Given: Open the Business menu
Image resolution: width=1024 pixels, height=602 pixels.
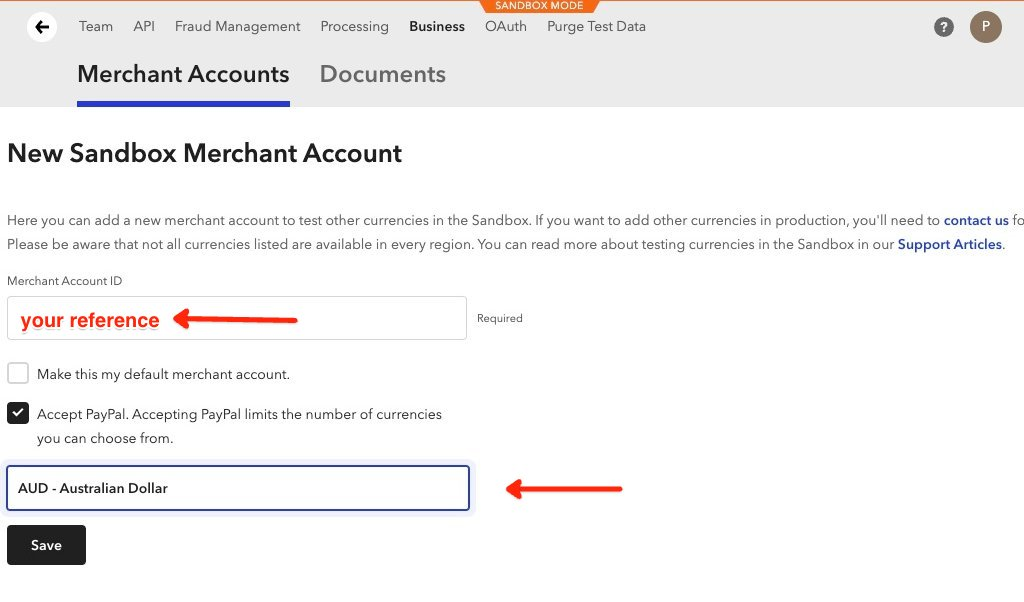Looking at the screenshot, I should tap(437, 27).
